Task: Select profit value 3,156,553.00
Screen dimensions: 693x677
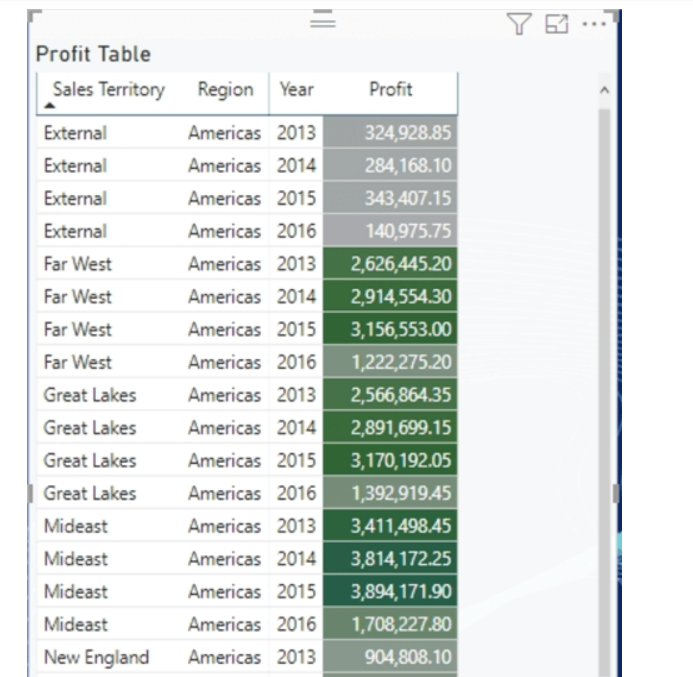Action: 401,329
